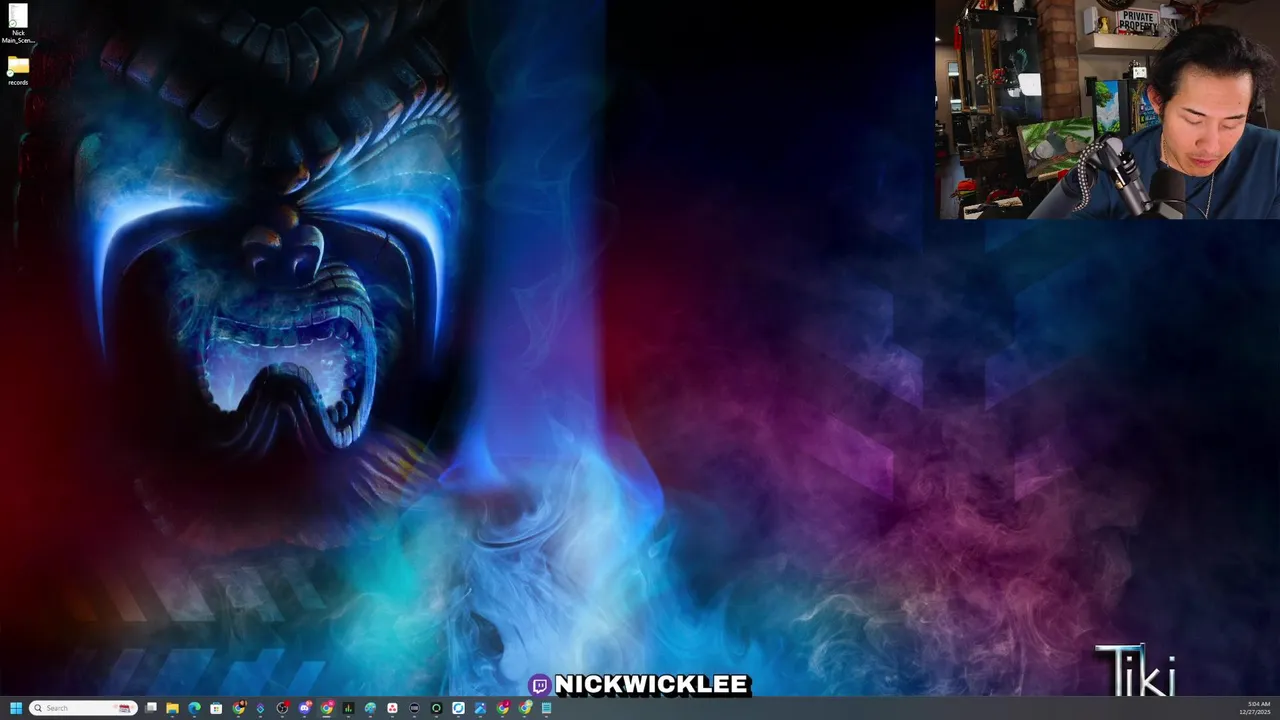Open the green ring app in taskbar
This screenshot has height=720, width=1280.
[x=436, y=708]
